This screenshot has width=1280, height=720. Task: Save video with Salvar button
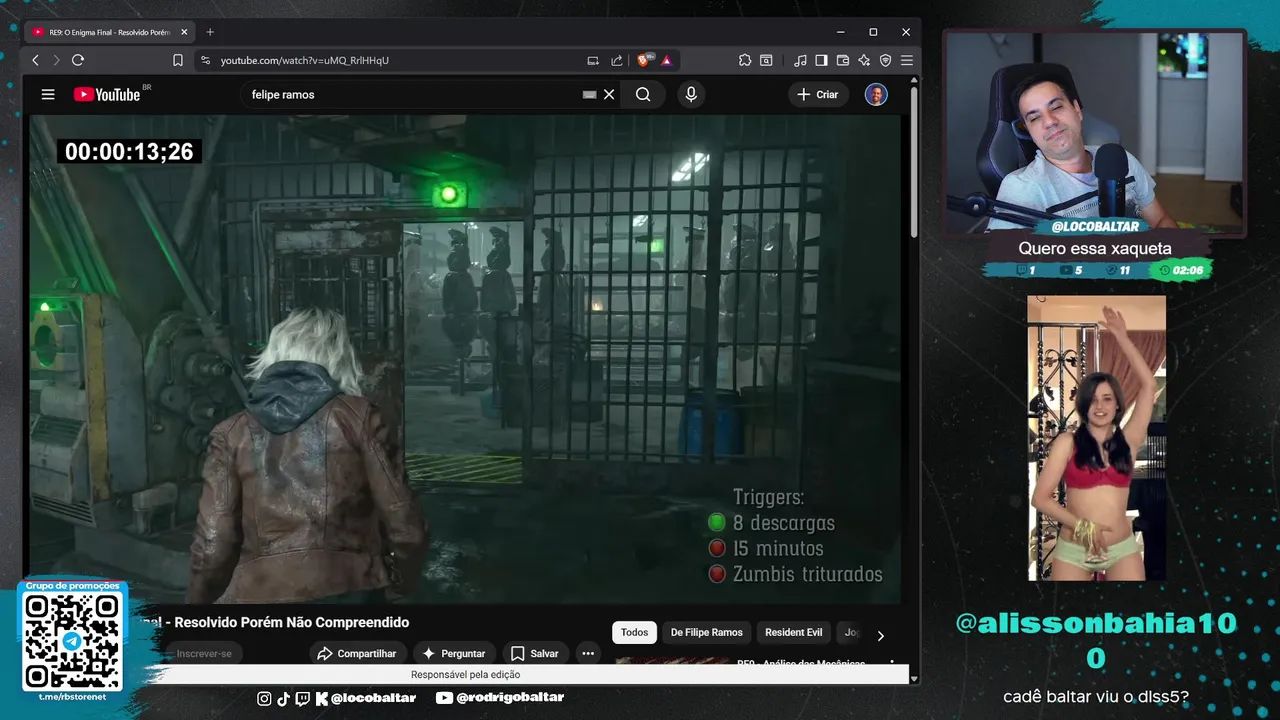tap(535, 653)
